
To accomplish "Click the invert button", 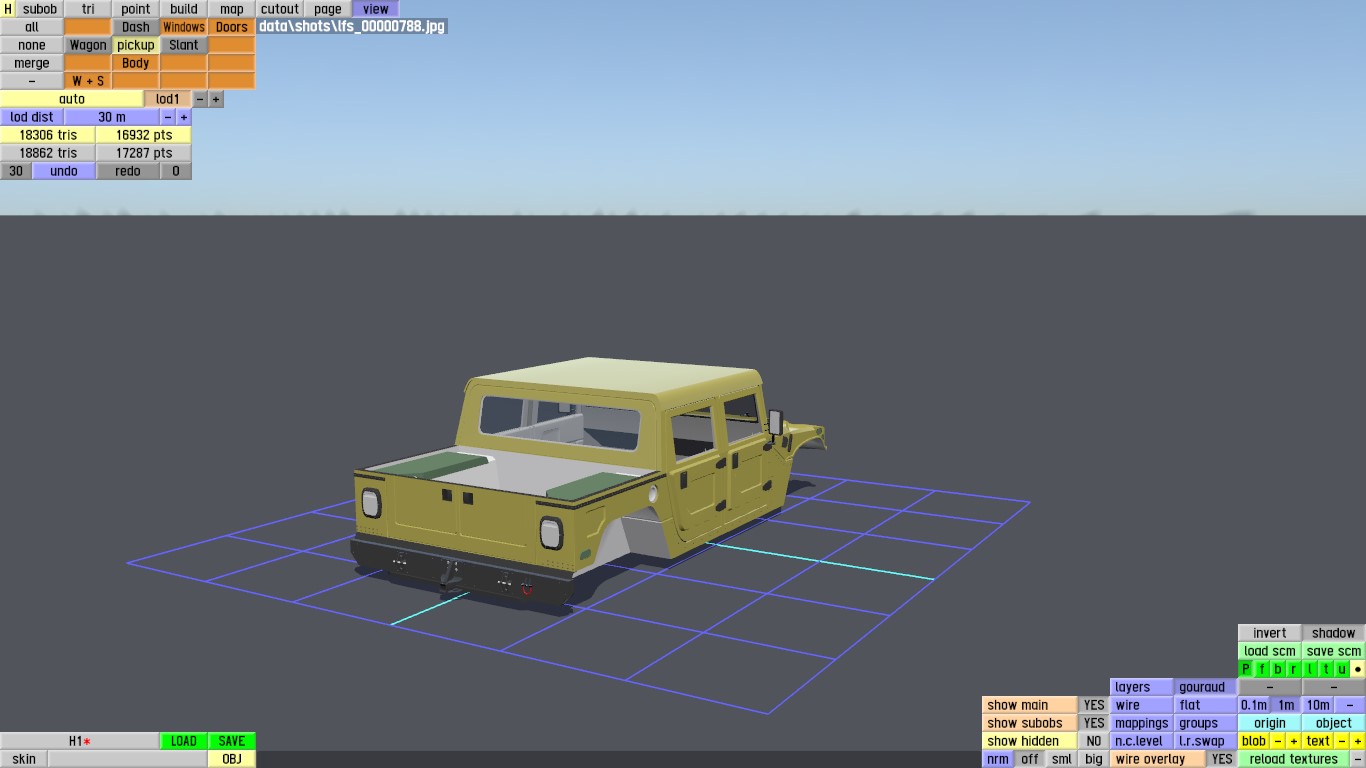I will coord(1270,633).
